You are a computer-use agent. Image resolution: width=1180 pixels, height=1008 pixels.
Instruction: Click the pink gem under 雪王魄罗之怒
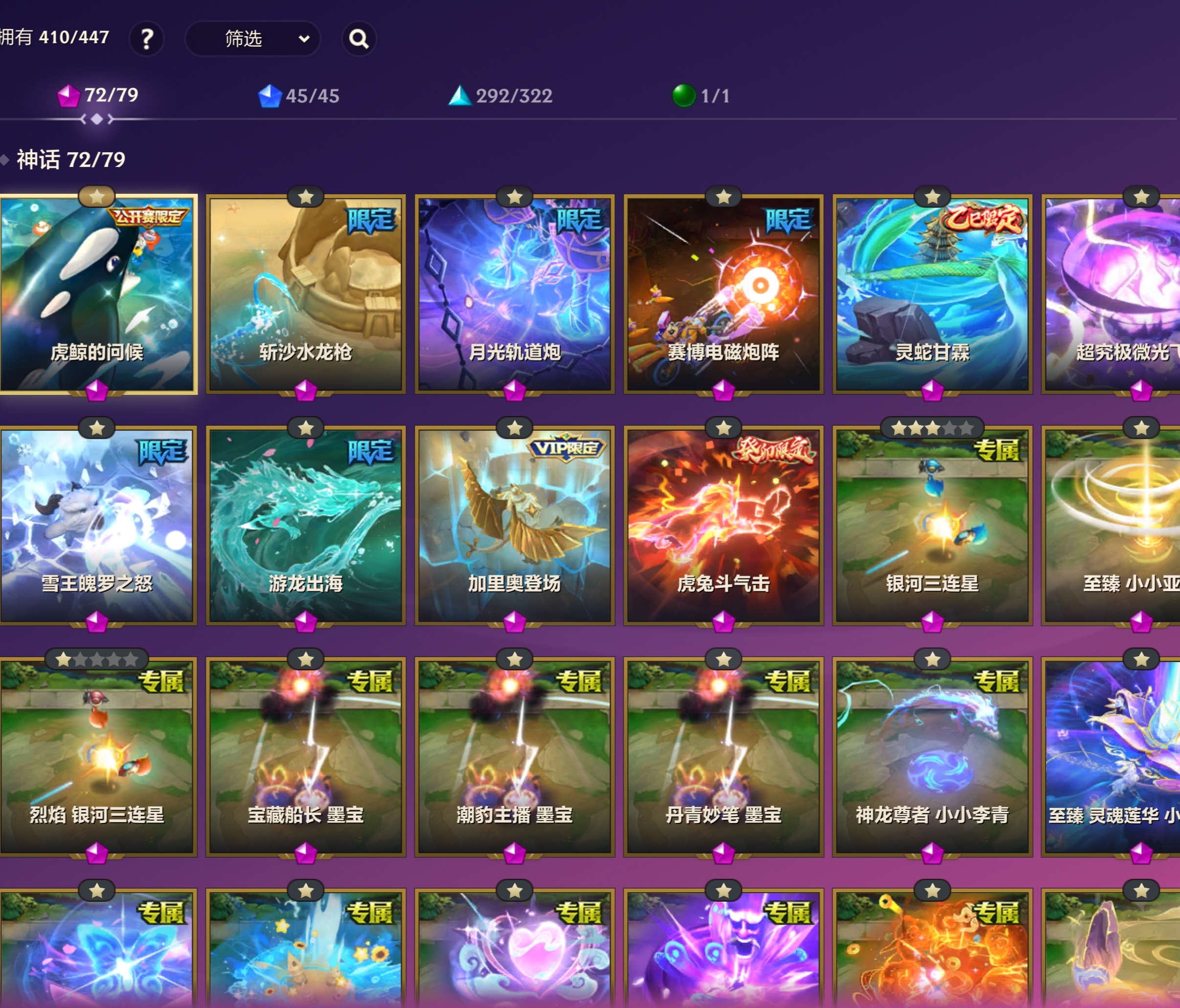97,621
